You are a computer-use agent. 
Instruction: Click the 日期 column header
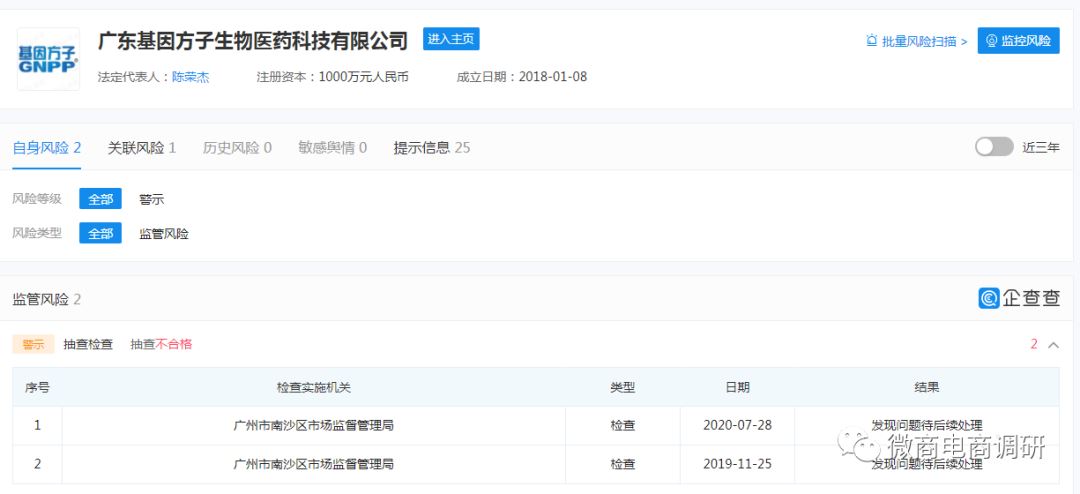tap(737, 388)
